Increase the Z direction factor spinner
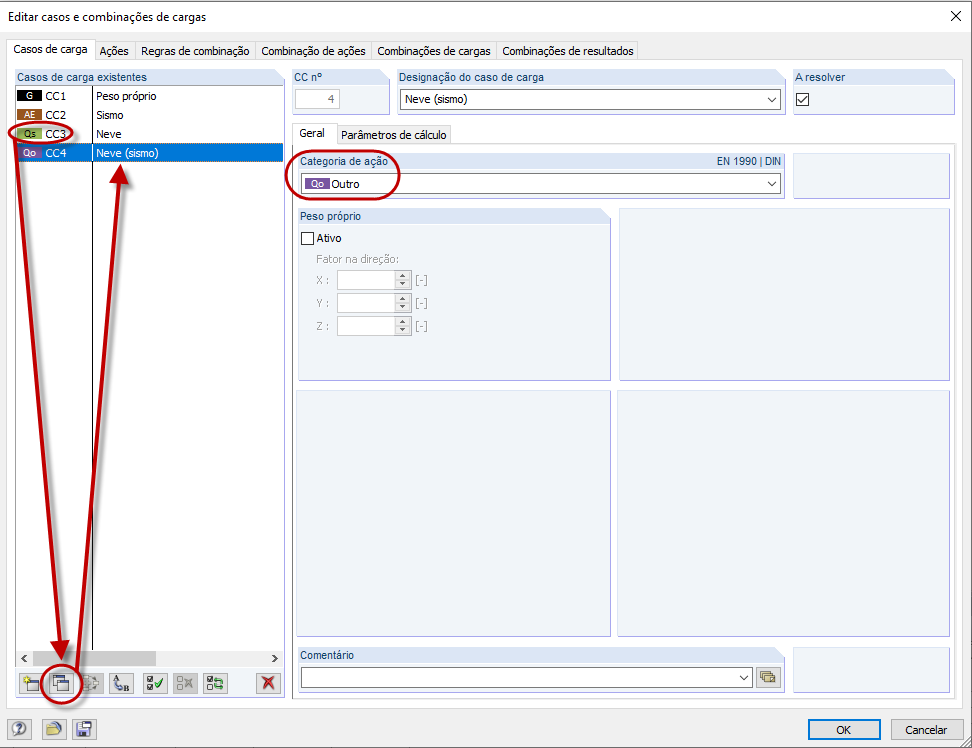Image resolution: width=972 pixels, height=748 pixels. (403, 322)
